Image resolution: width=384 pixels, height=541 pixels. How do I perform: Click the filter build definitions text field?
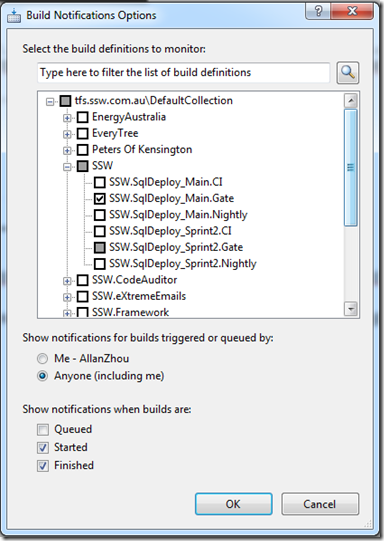184,72
